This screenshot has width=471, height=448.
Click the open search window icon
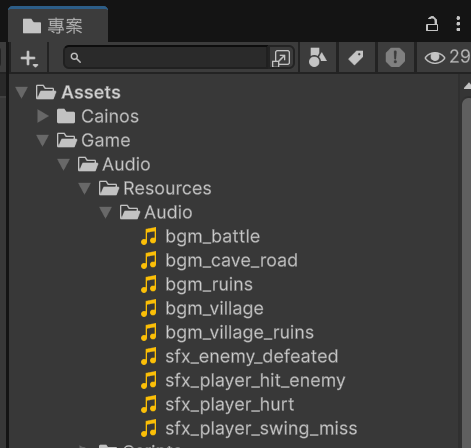(281, 58)
